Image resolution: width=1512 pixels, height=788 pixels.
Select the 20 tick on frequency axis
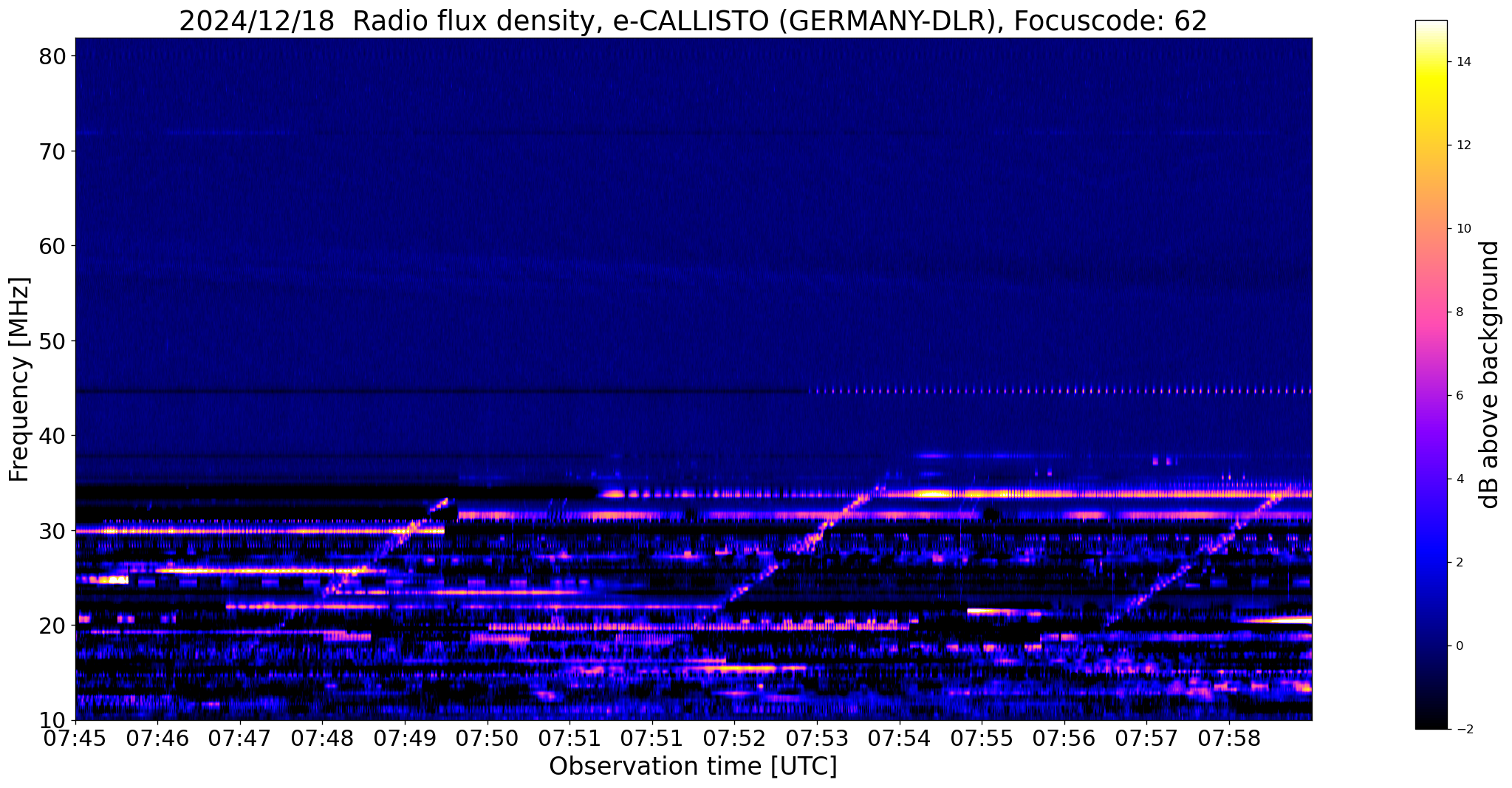pos(52,625)
